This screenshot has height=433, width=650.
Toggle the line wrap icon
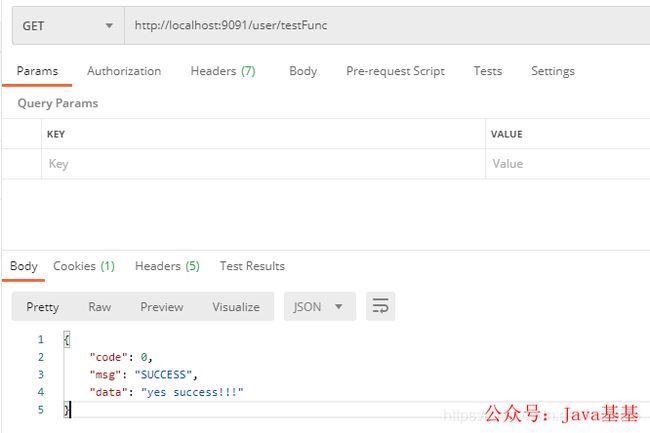[380, 307]
